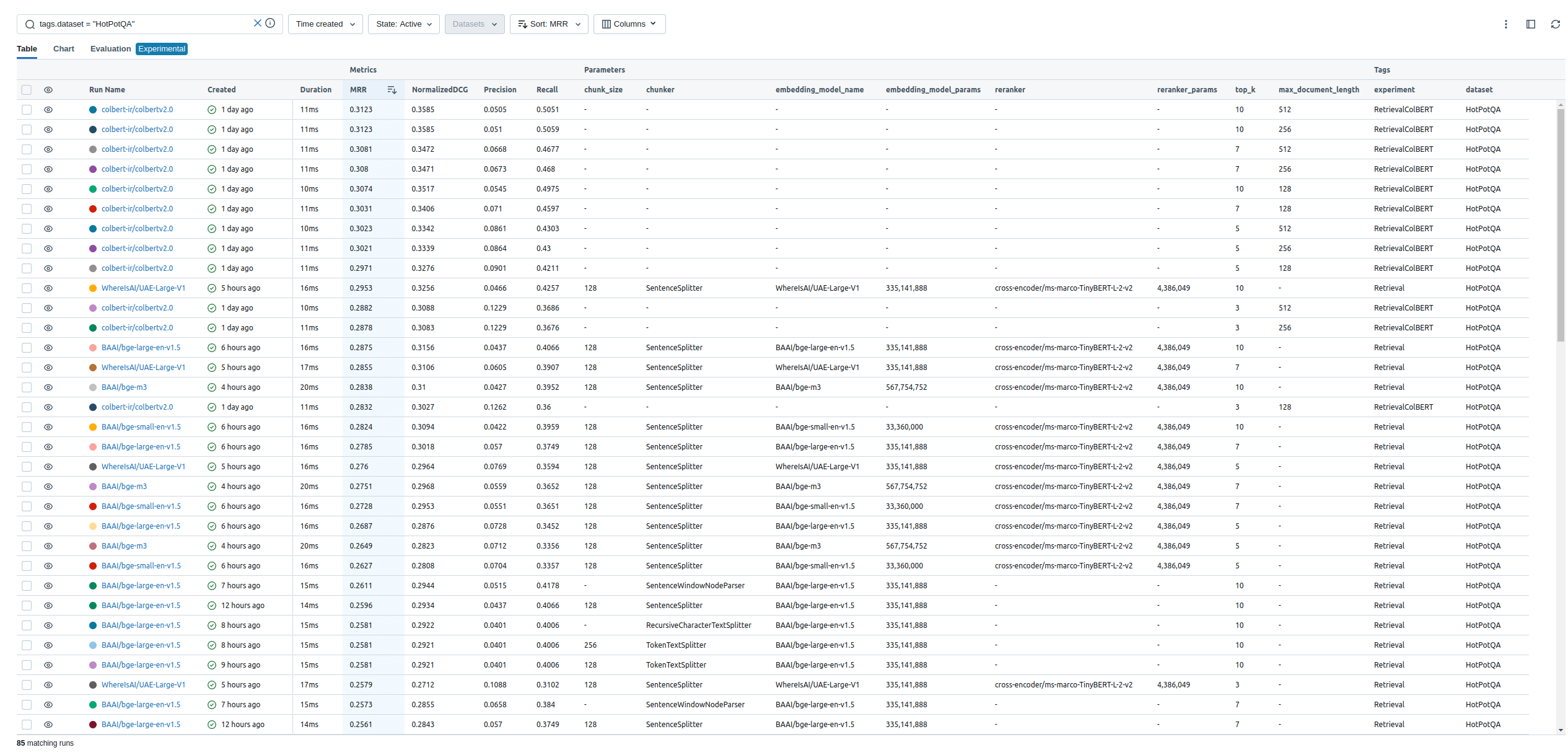1568x755 pixels.
Task: Select all runs with header checkbox
Action: (27, 90)
